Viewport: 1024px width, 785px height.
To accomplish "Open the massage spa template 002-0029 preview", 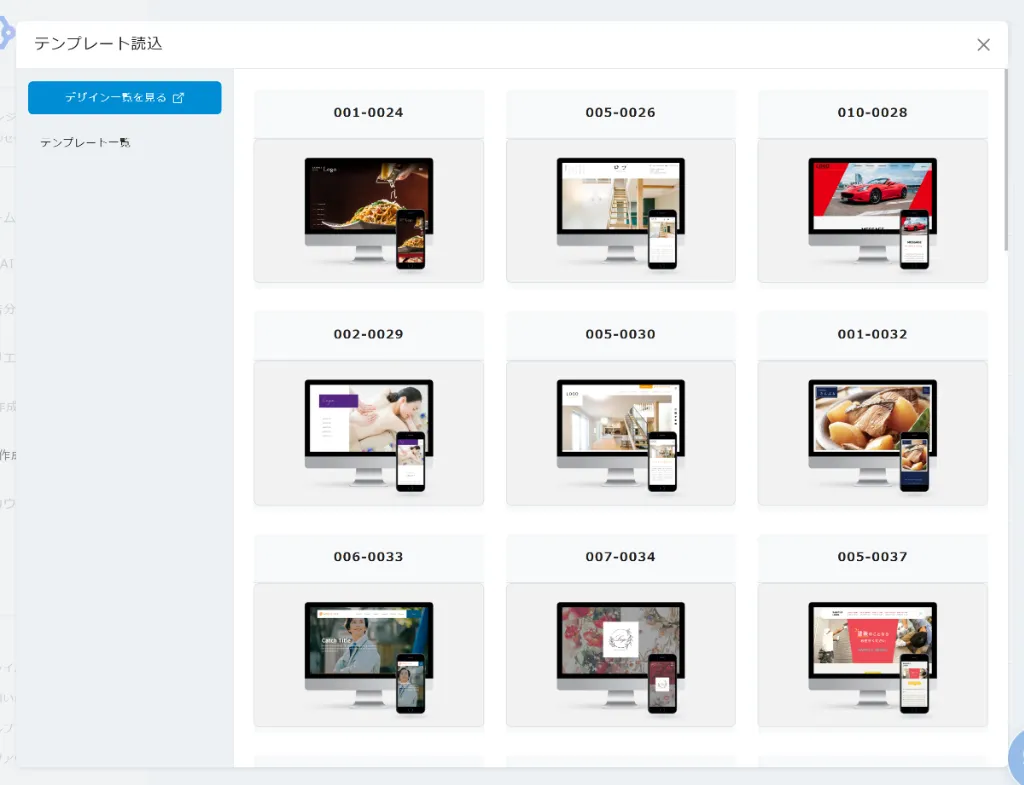I will (369, 433).
